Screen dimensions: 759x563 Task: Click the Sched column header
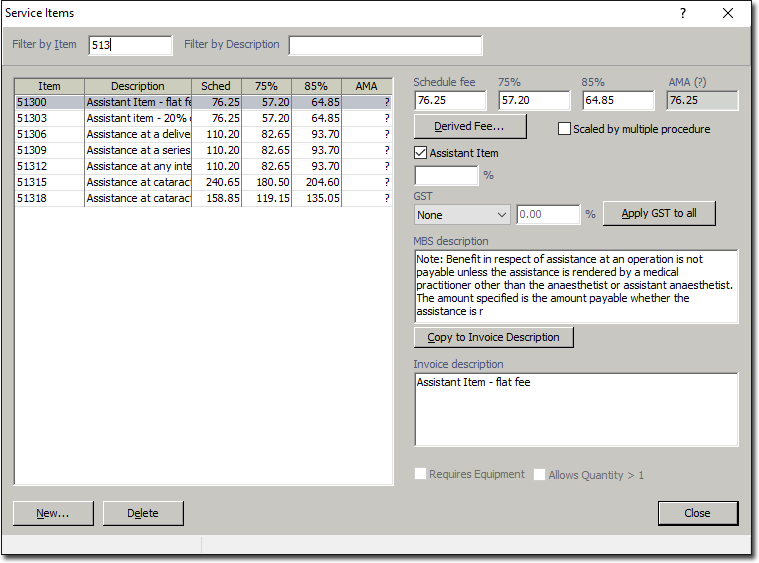tap(215, 86)
